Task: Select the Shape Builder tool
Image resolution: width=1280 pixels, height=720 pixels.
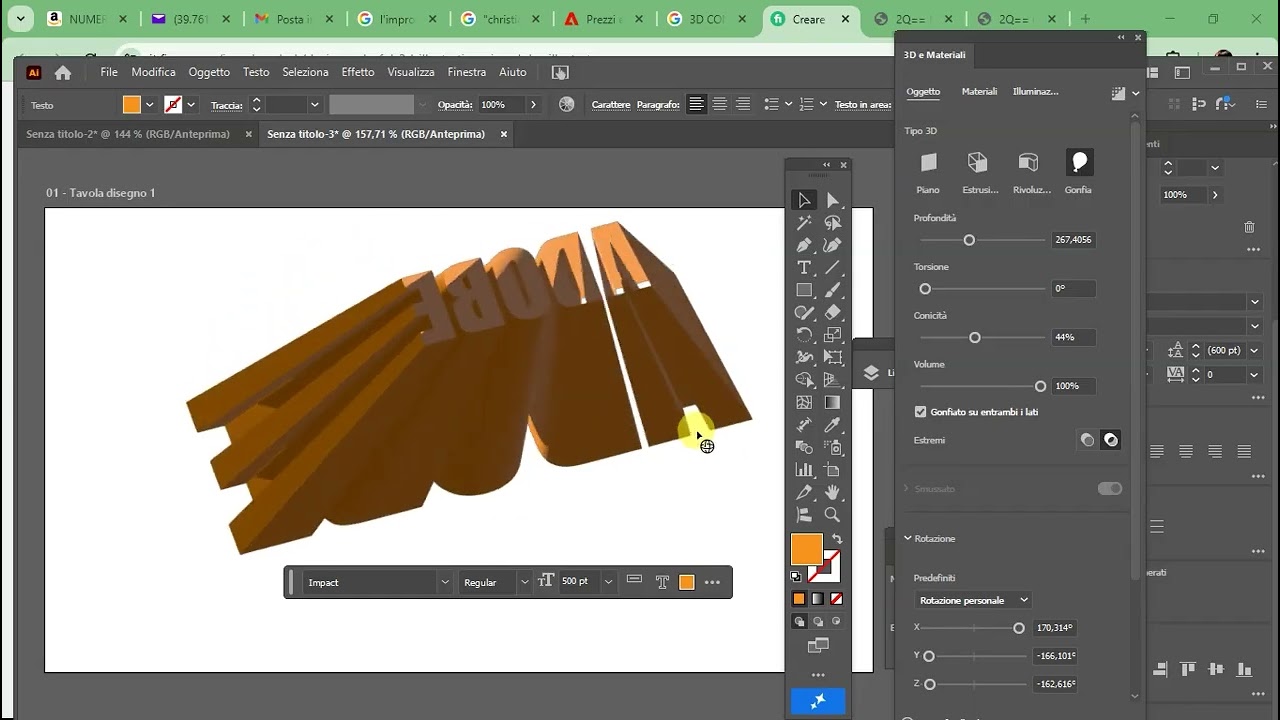Action: coord(804,380)
